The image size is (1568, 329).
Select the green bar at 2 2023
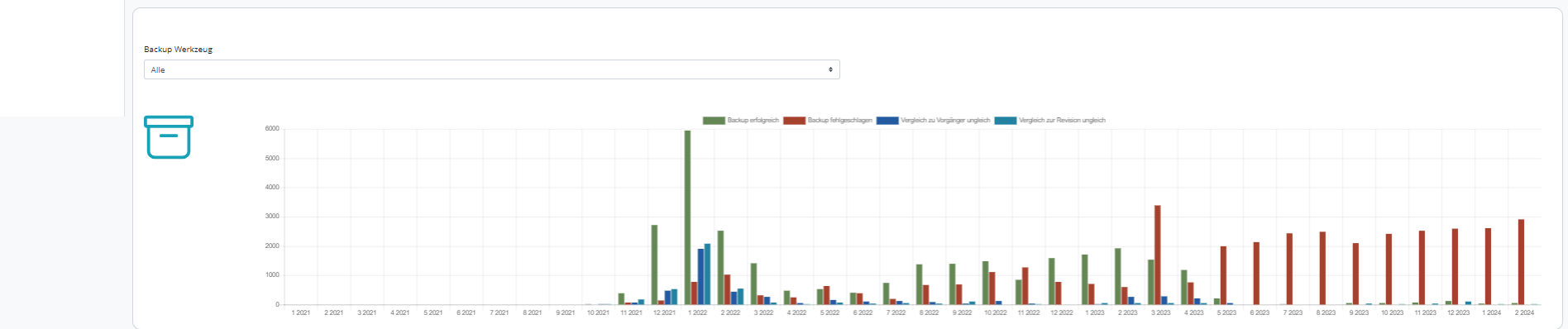point(1117,277)
